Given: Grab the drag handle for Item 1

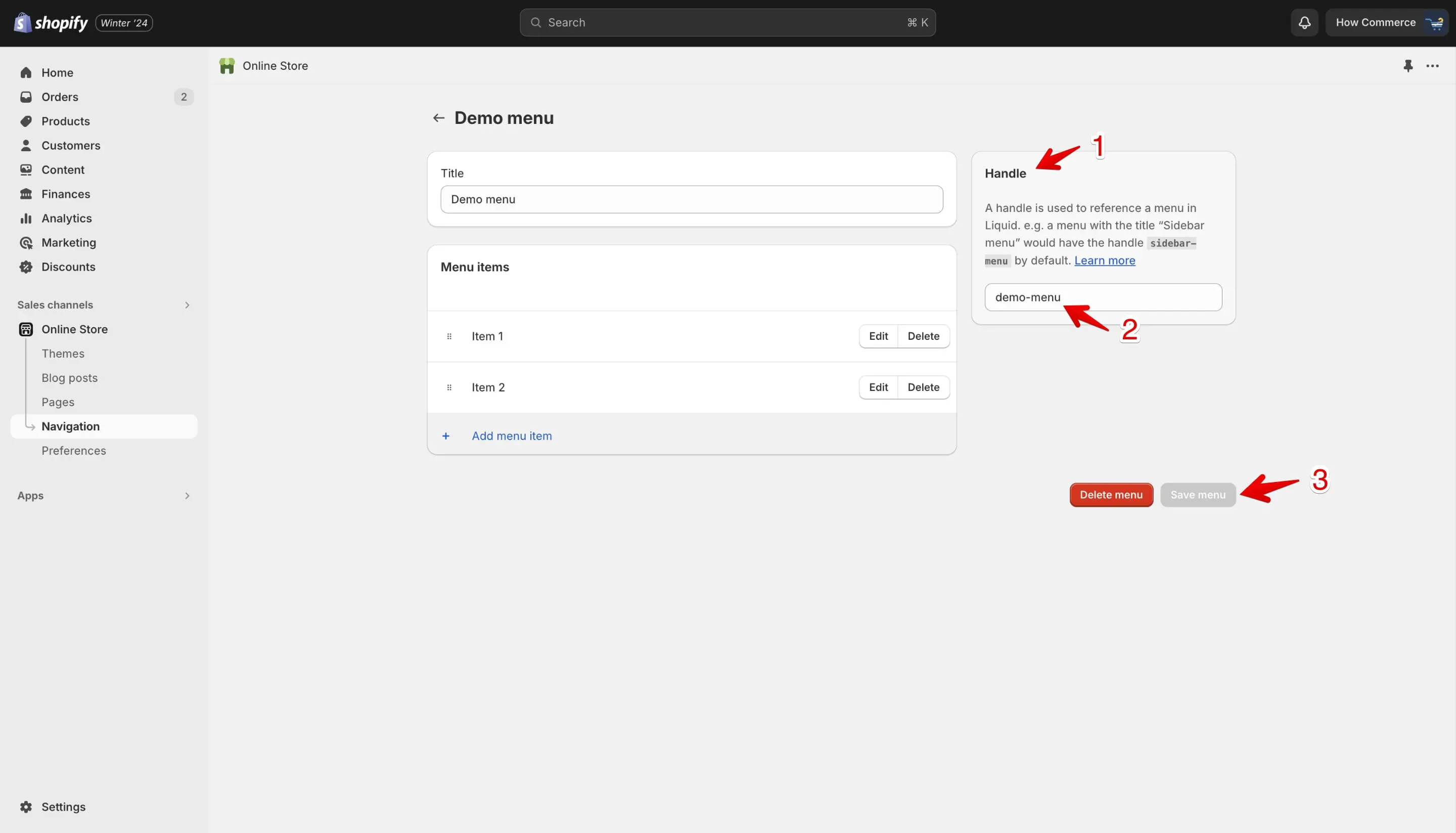Looking at the screenshot, I should click(x=449, y=336).
